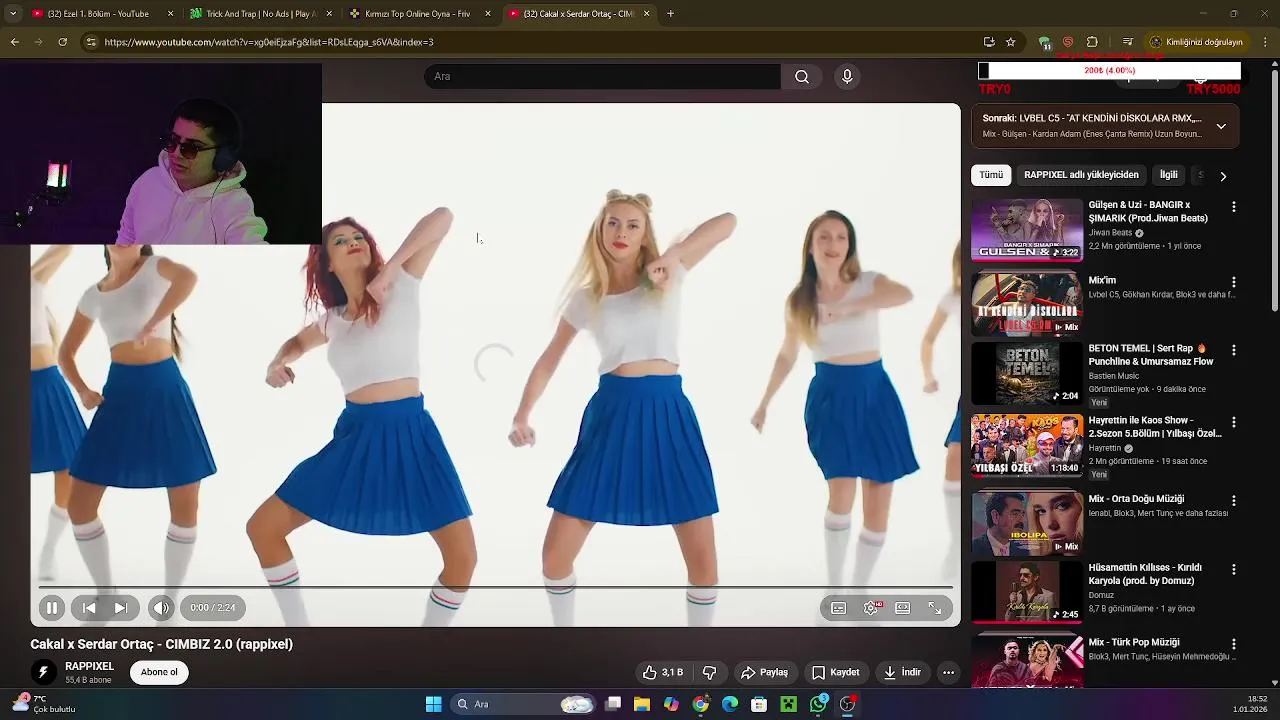Image resolution: width=1280 pixels, height=720 pixels.
Task: Open the green extension with badge
Action: tap(1044, 43)
